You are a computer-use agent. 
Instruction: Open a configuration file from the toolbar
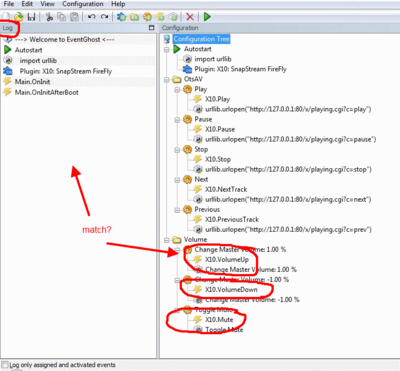(x=18, y=16)
